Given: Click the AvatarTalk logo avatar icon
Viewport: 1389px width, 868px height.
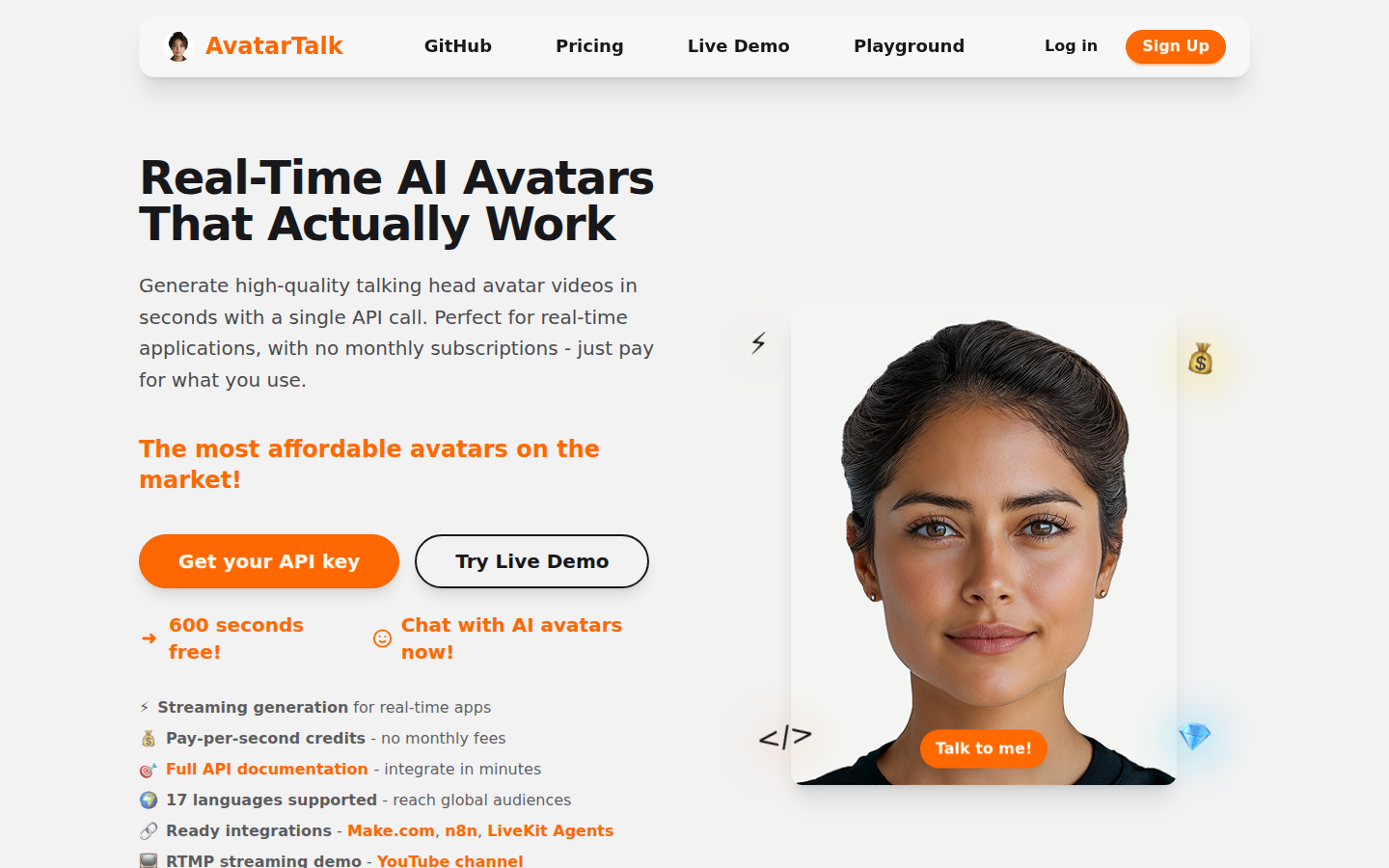Looking at the screenshot, I should click(178, 46).
